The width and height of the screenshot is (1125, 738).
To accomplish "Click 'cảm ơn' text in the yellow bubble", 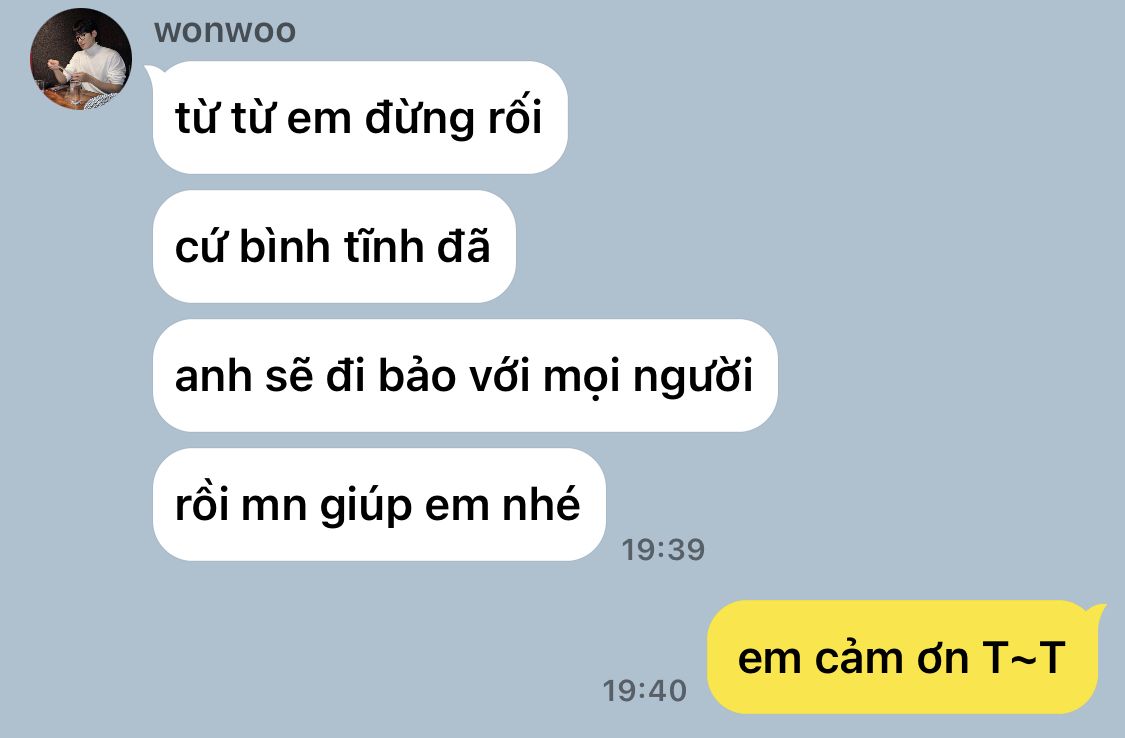I will coord(892,656).
